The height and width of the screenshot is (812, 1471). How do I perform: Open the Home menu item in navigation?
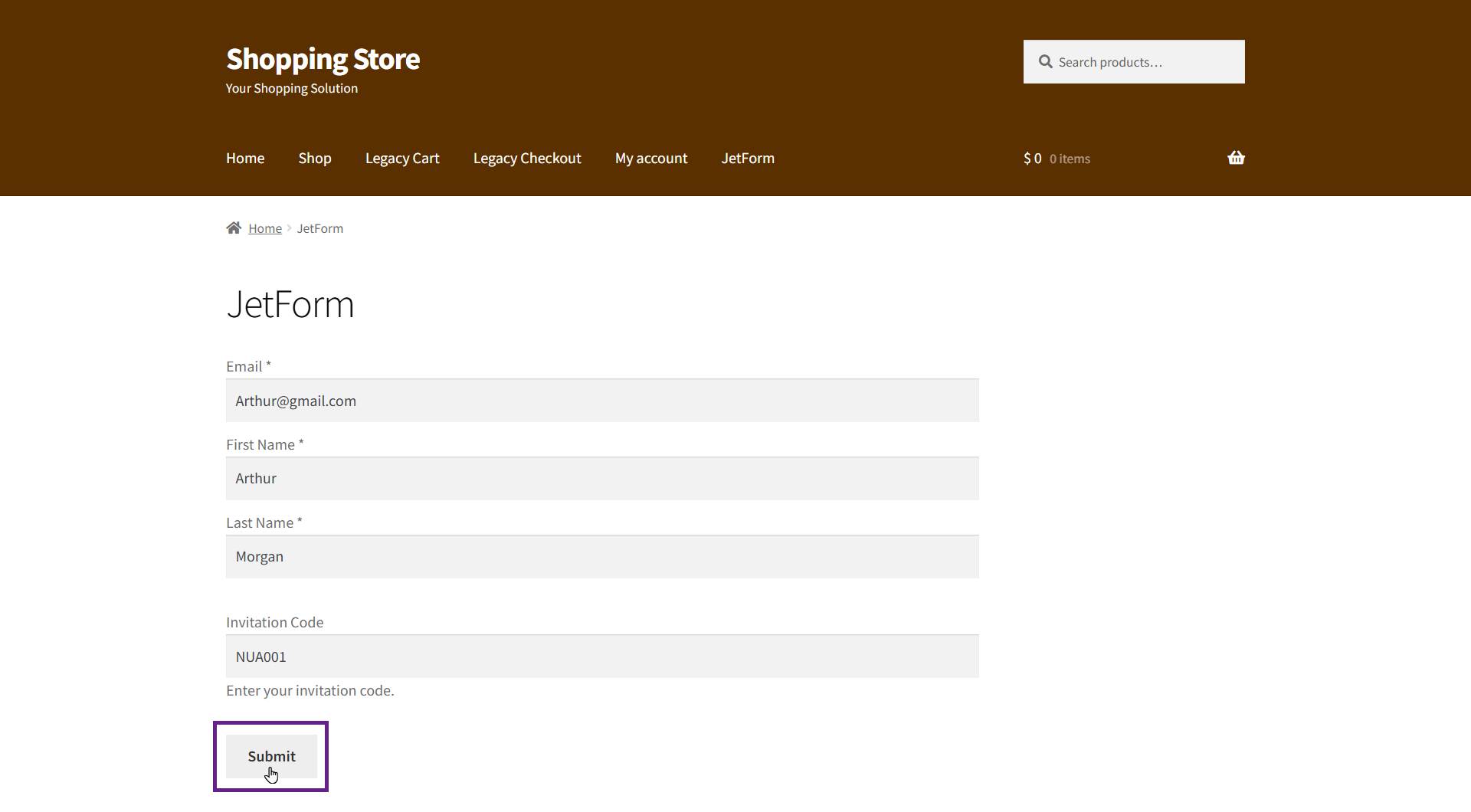tap(245, 158)
